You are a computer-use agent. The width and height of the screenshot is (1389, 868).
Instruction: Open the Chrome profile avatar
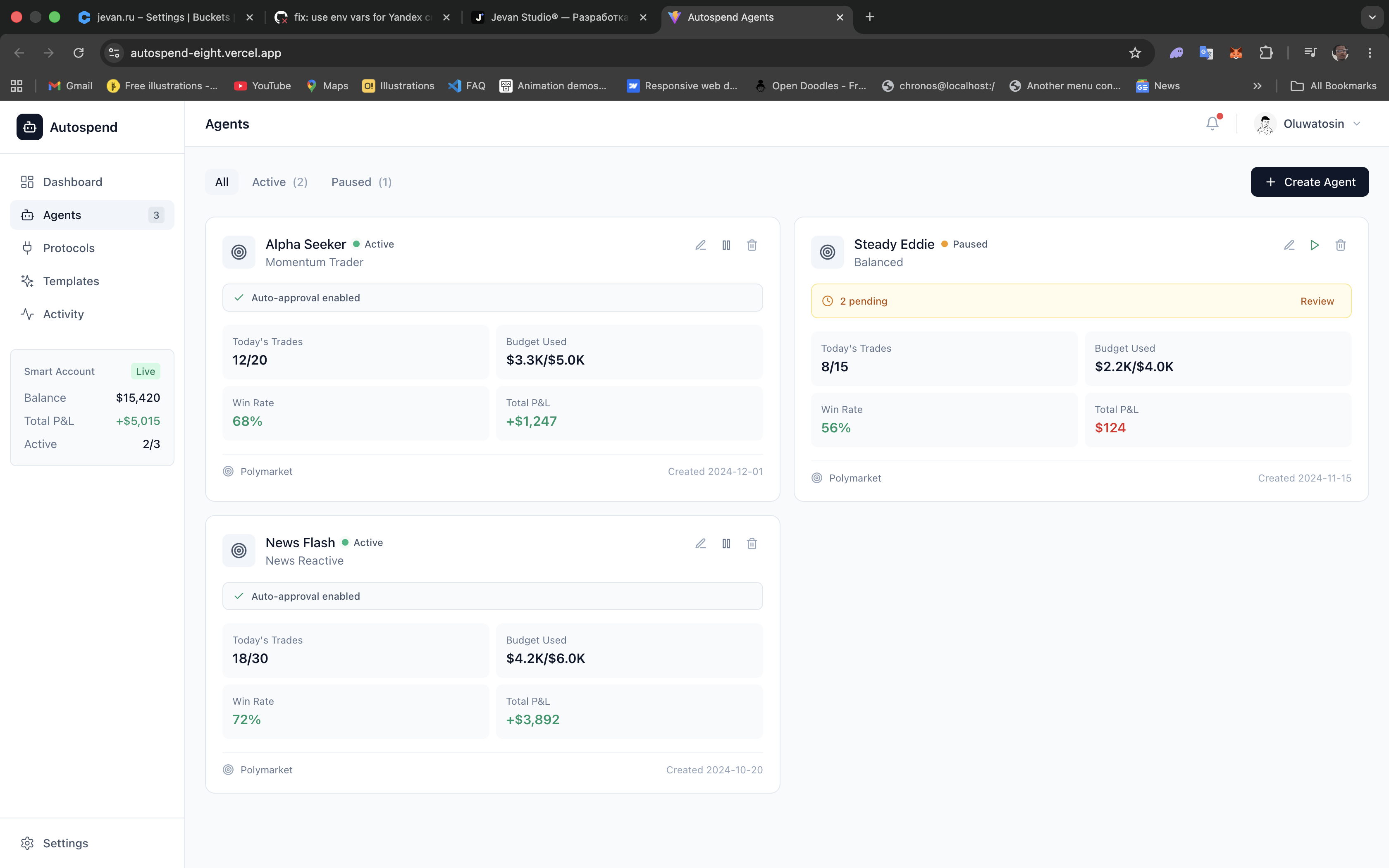[x=1340, y=53]
